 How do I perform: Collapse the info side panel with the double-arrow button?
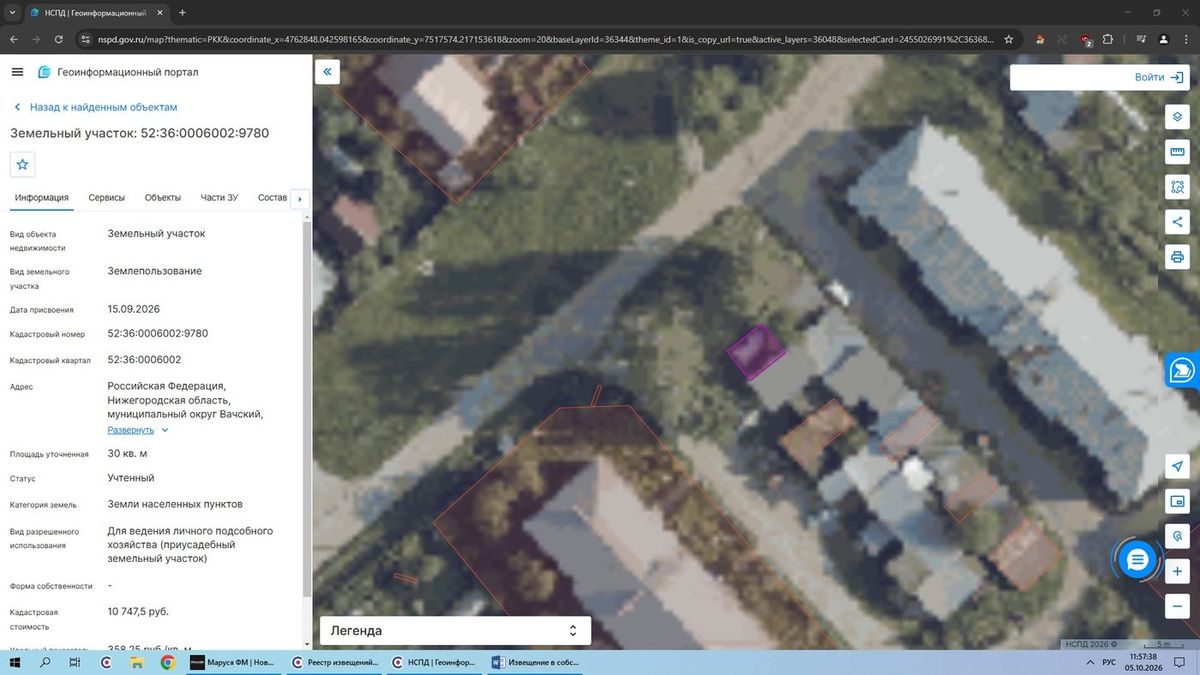tap(327, 72)
